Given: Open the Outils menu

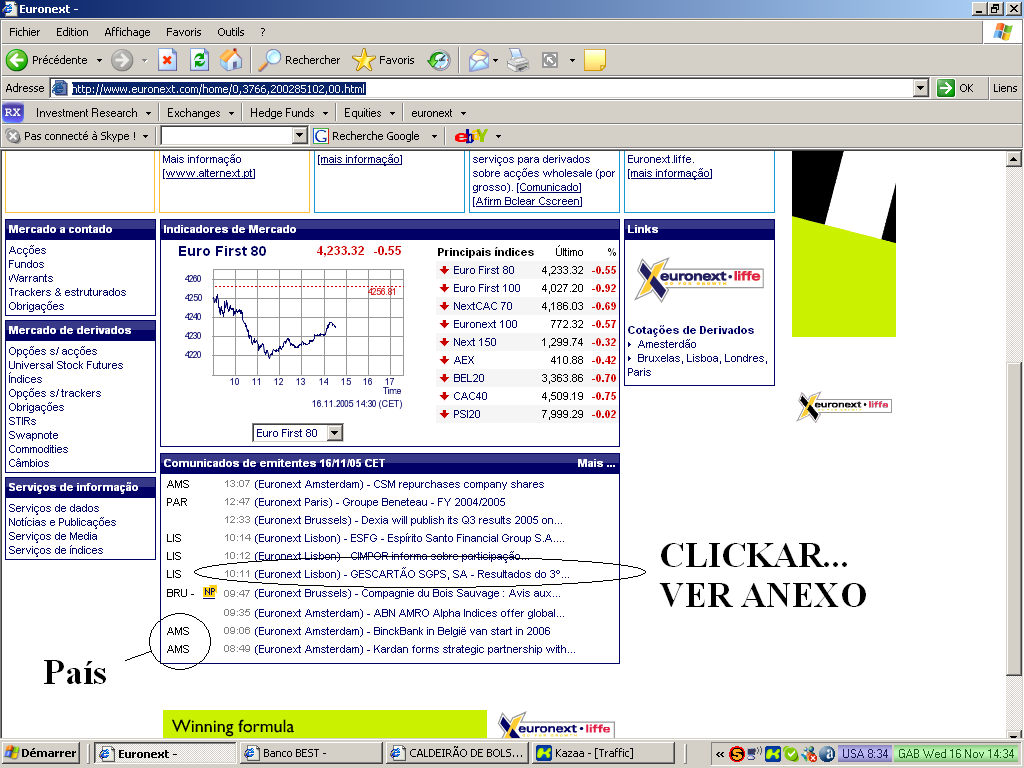Looking at the screenshot, I should 231,32.
